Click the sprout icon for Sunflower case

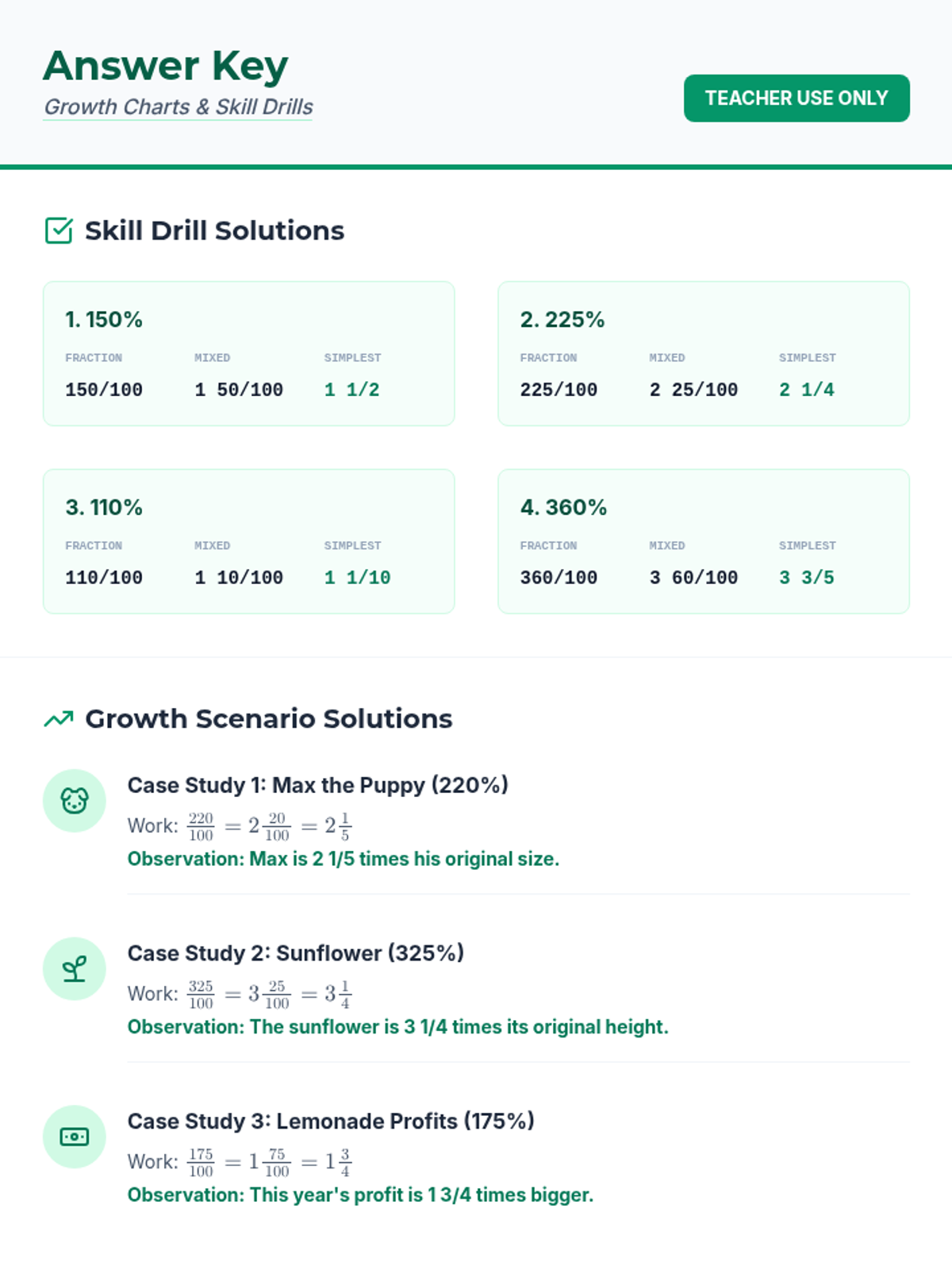75,969
